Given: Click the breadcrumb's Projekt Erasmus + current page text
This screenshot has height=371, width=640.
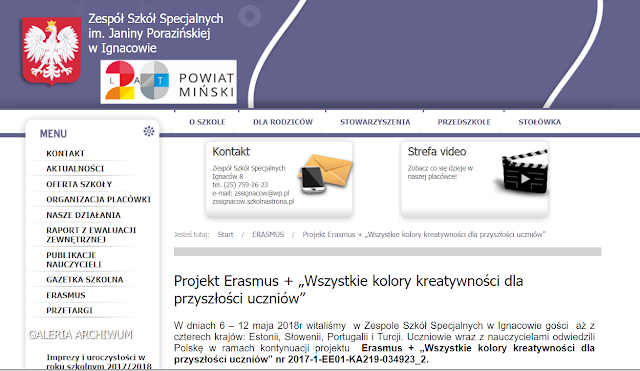Looking at the screenshot, I should pos(424,234).
